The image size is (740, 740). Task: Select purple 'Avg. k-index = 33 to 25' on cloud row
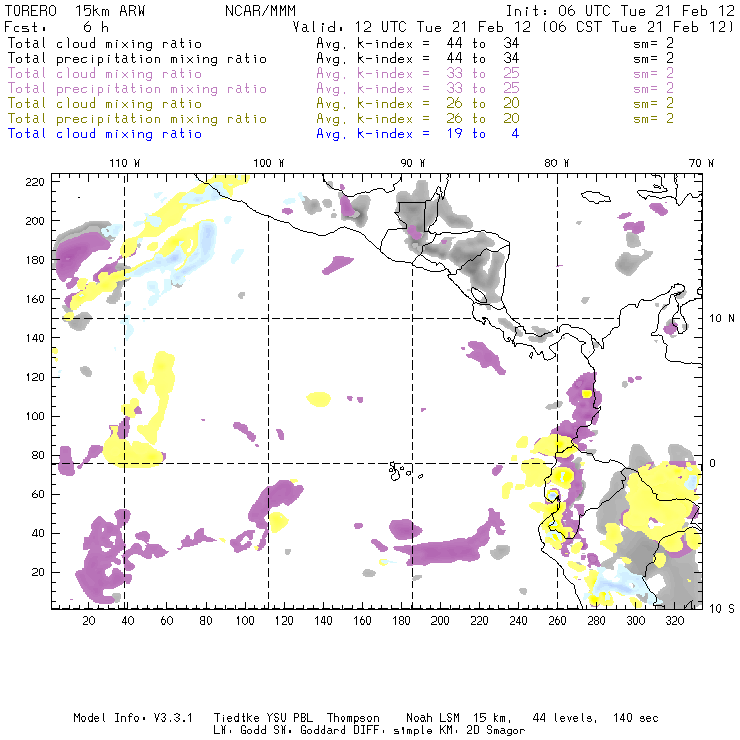tap(418, 74)
